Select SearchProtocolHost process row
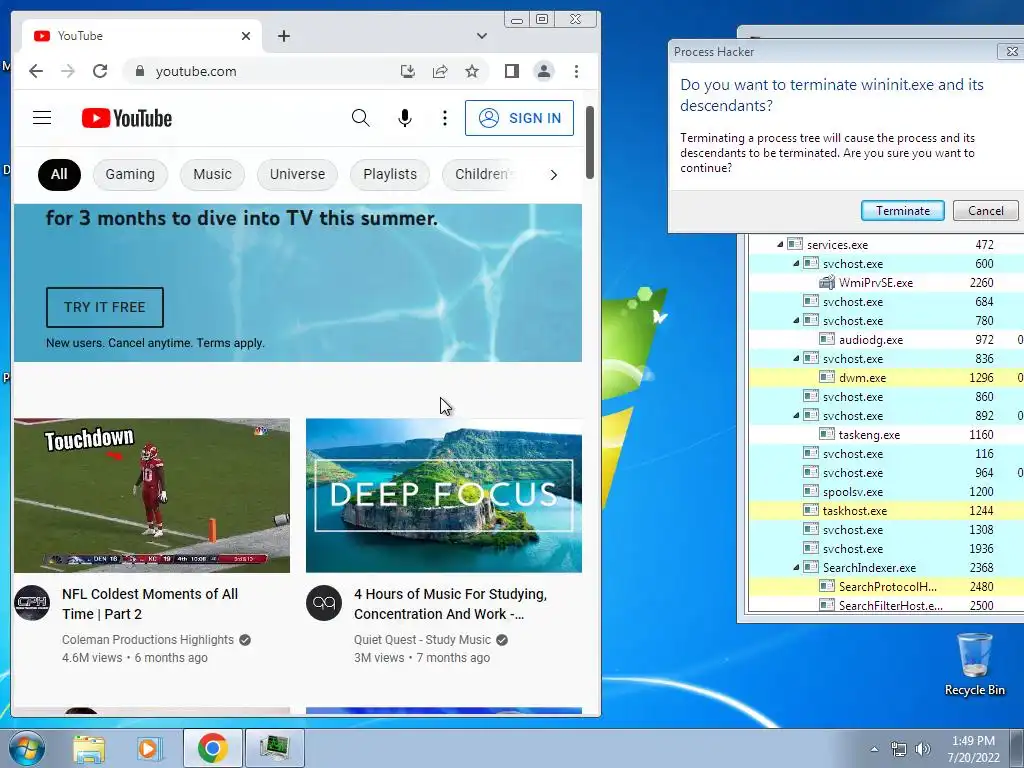The width and height of the screenshot is (1024, 768). click(886, 586)
